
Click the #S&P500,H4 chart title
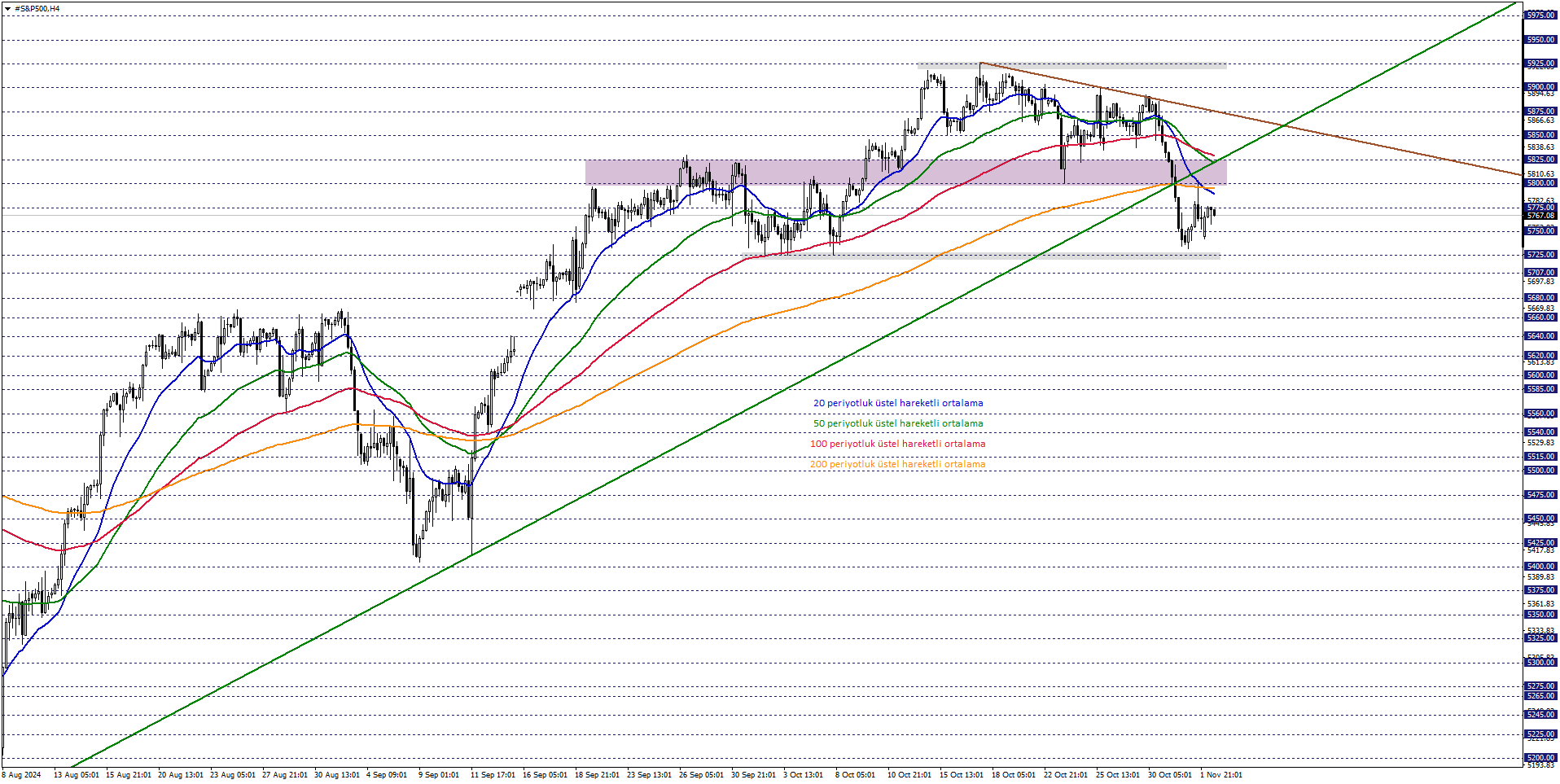click(x=37, y=9)
